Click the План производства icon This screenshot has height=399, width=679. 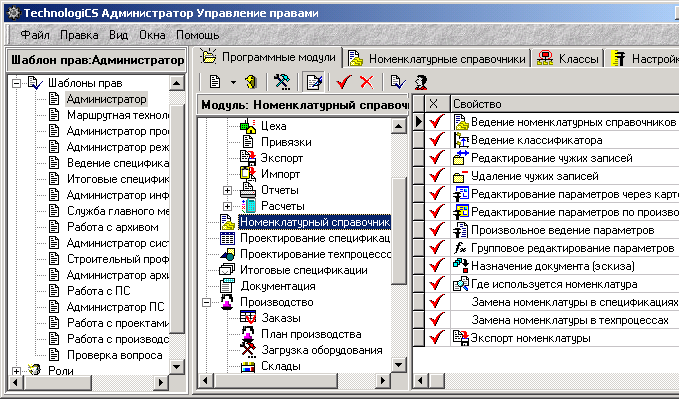pyautogui.click(x=248, y=334)
